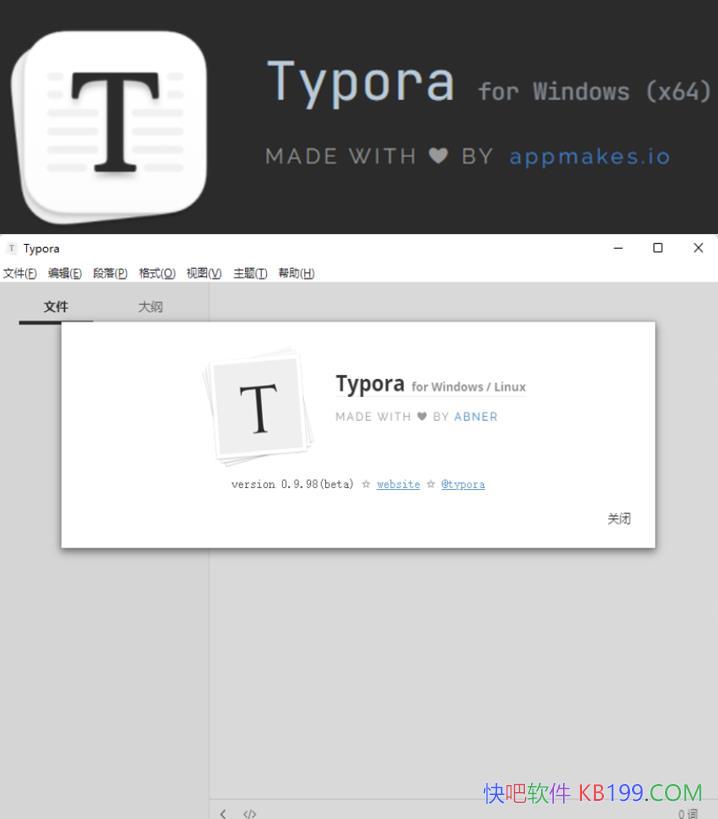Expand the 段落(P) menu
This screenshot has height=819, width=718.
tap(110, 273)
